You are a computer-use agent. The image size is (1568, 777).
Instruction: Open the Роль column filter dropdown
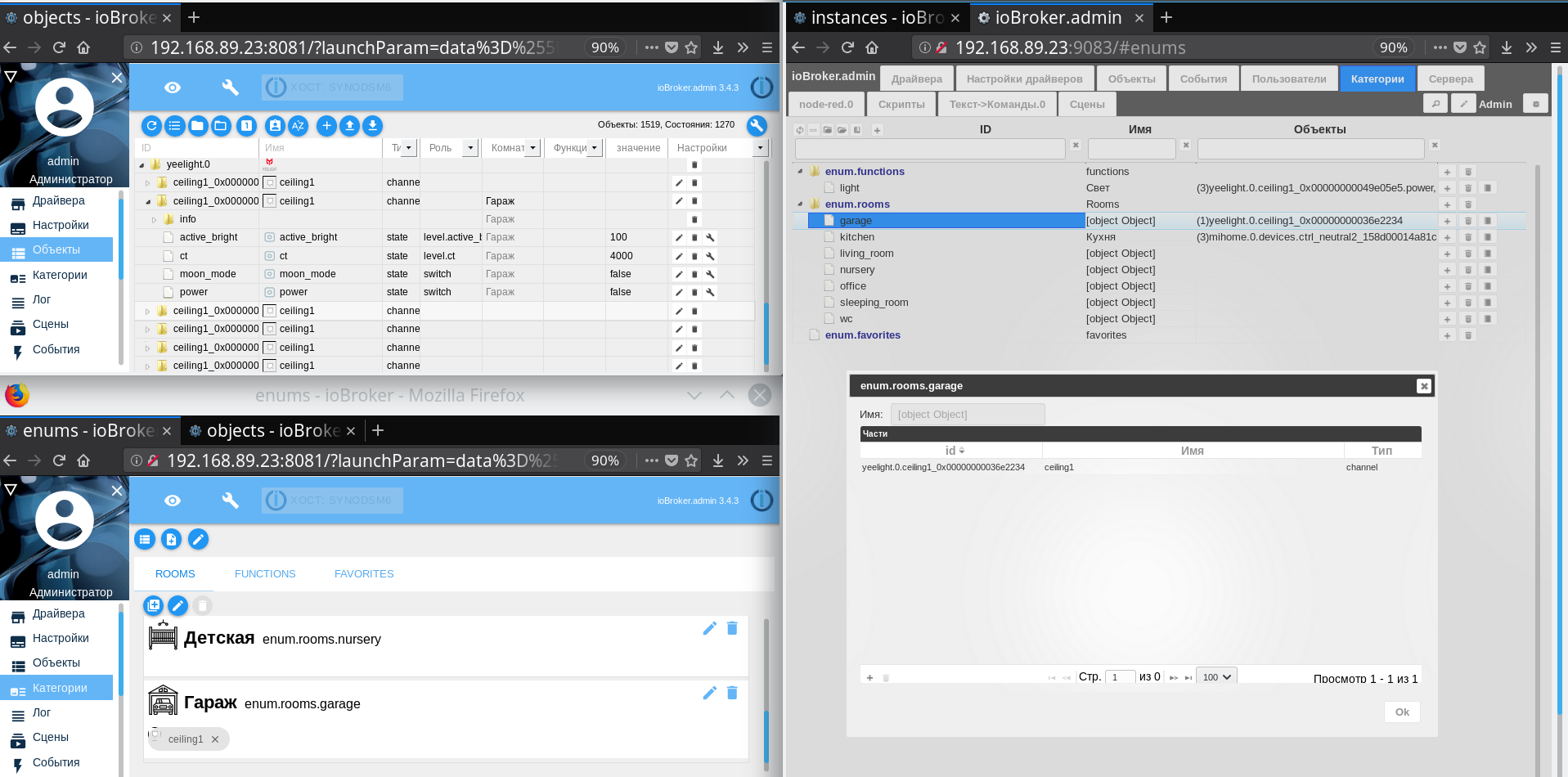[x=470, y=148]
